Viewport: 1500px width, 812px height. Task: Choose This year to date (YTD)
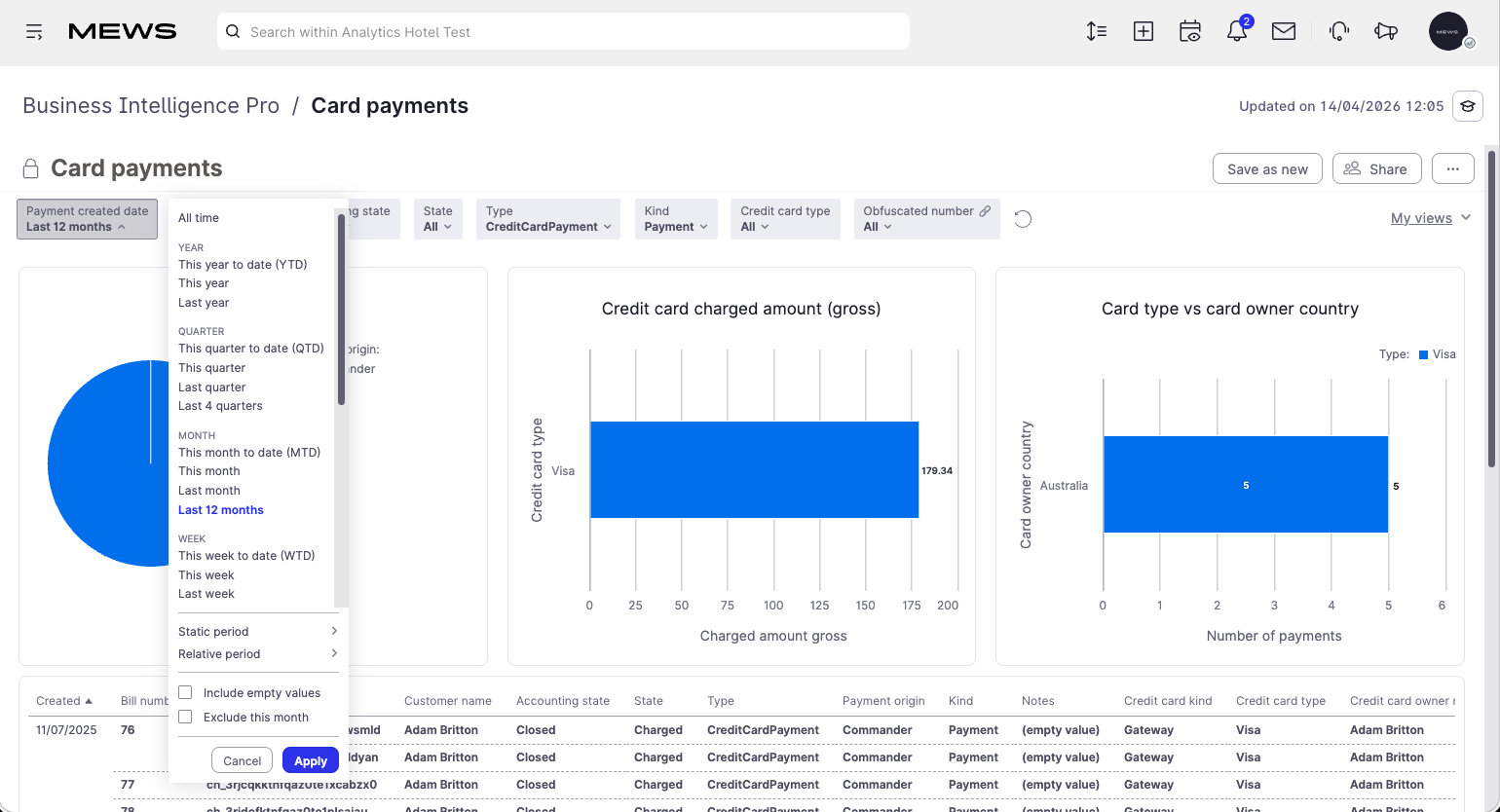[x=243, y=265]
